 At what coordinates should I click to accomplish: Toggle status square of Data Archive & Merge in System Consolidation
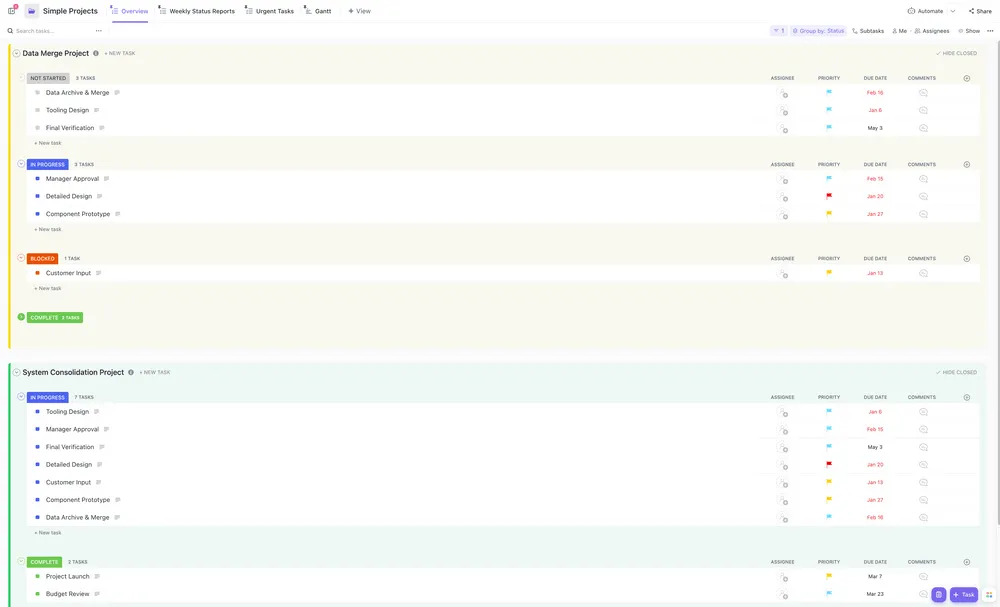(x=38, y=518)
